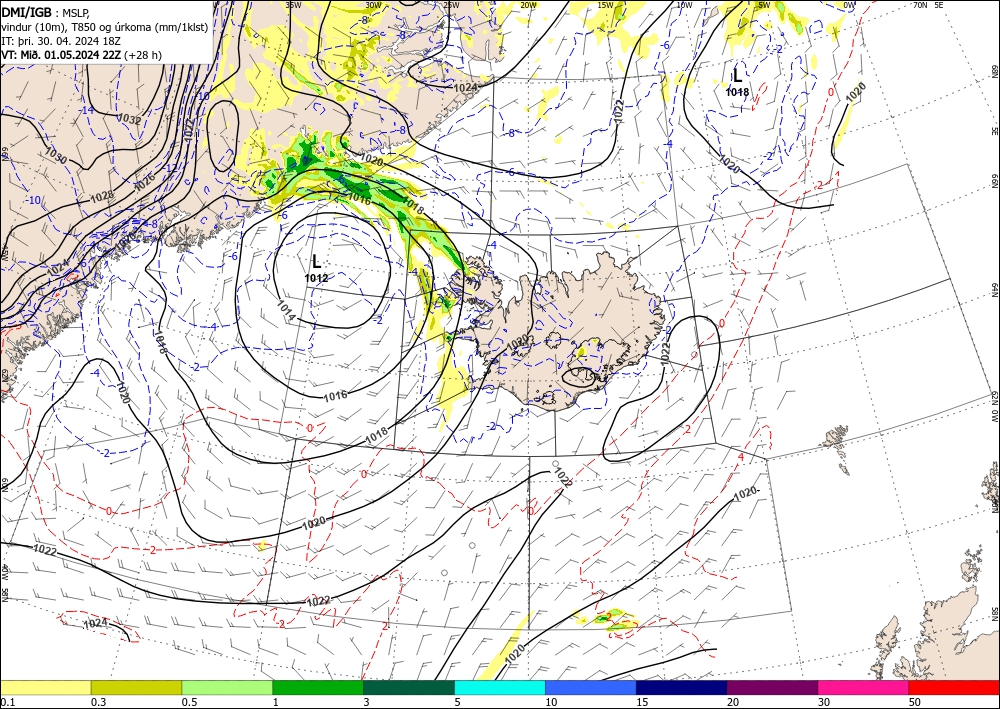This screenshot has width=1000, height=709.
Task: Click the 'VT: Mið. 01.05.2024 22Z (+28 h)' line
Action: click(x=82, y=55)
